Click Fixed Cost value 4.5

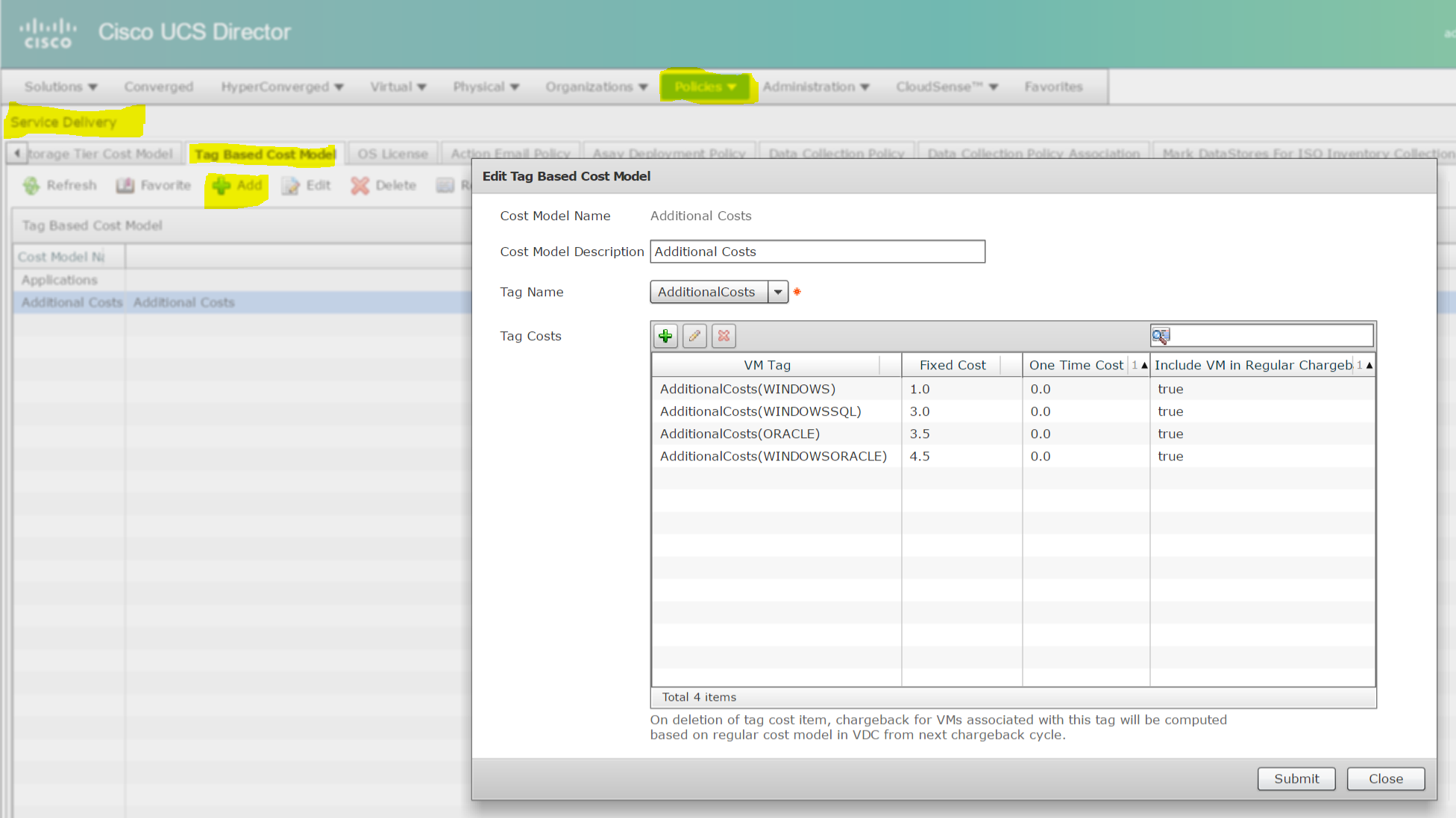point(920,456)
